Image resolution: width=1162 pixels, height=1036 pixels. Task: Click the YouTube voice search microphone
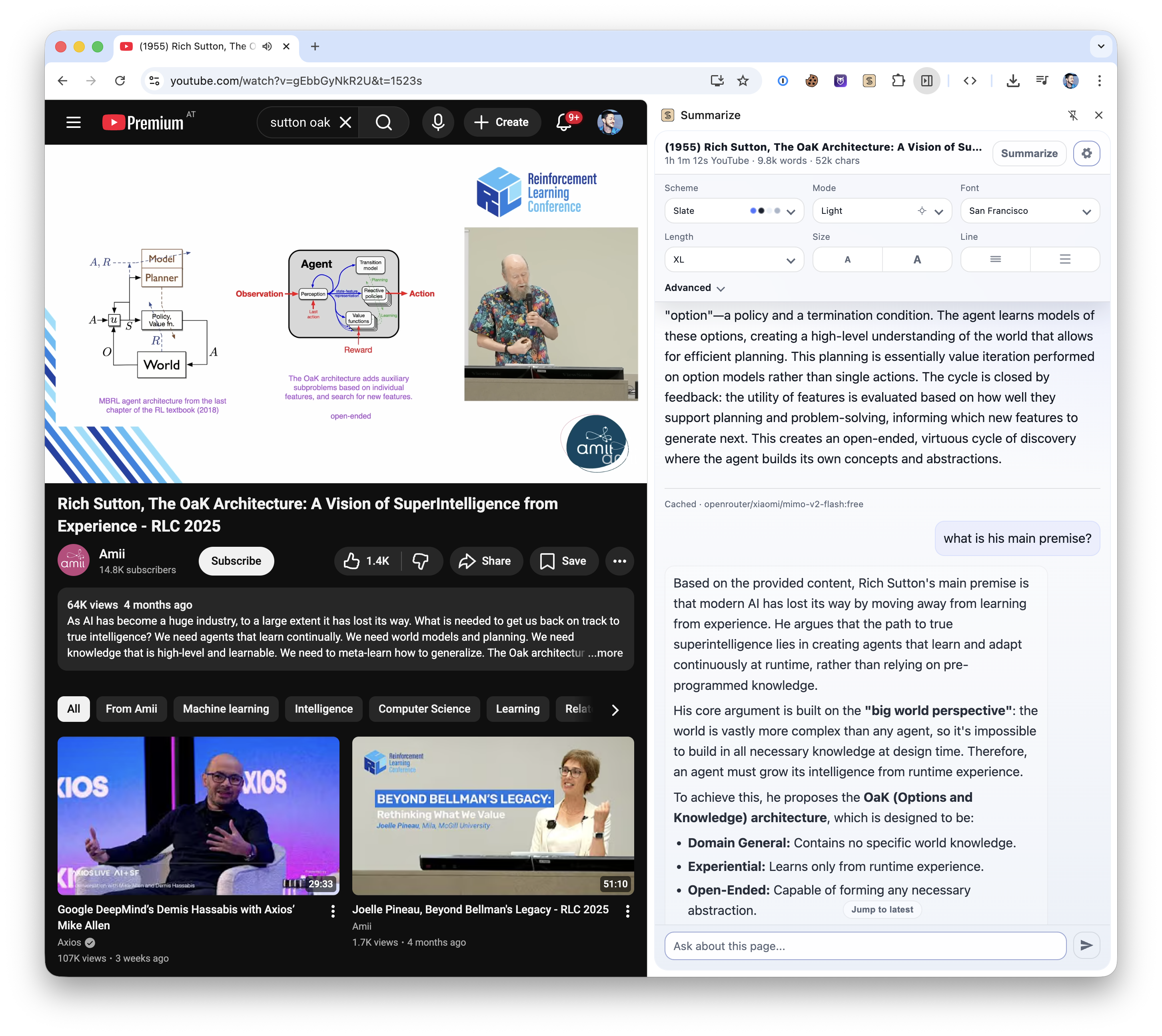click(x=438, y=122)
